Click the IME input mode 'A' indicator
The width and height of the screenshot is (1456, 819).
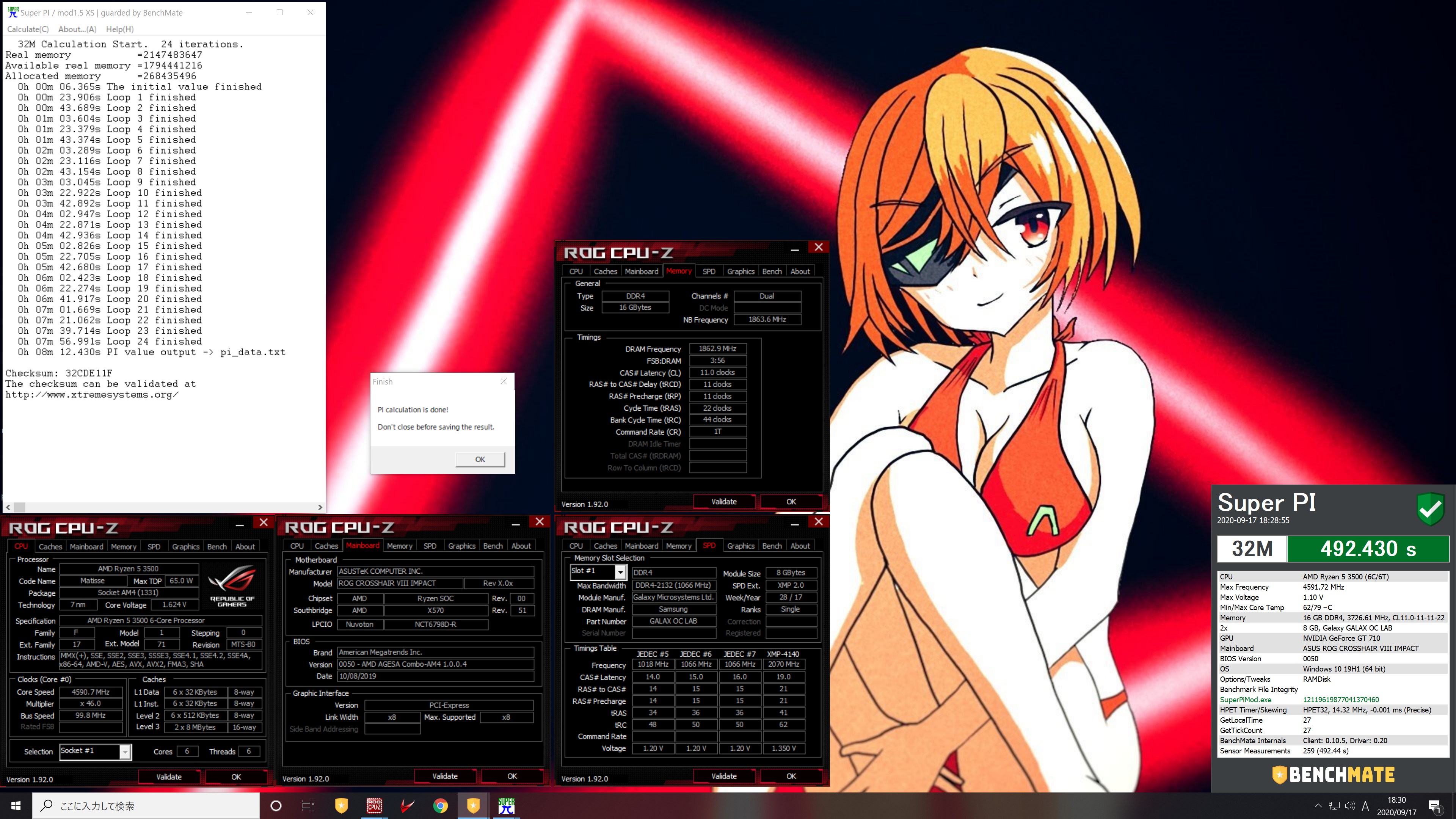pos(1365,806)
